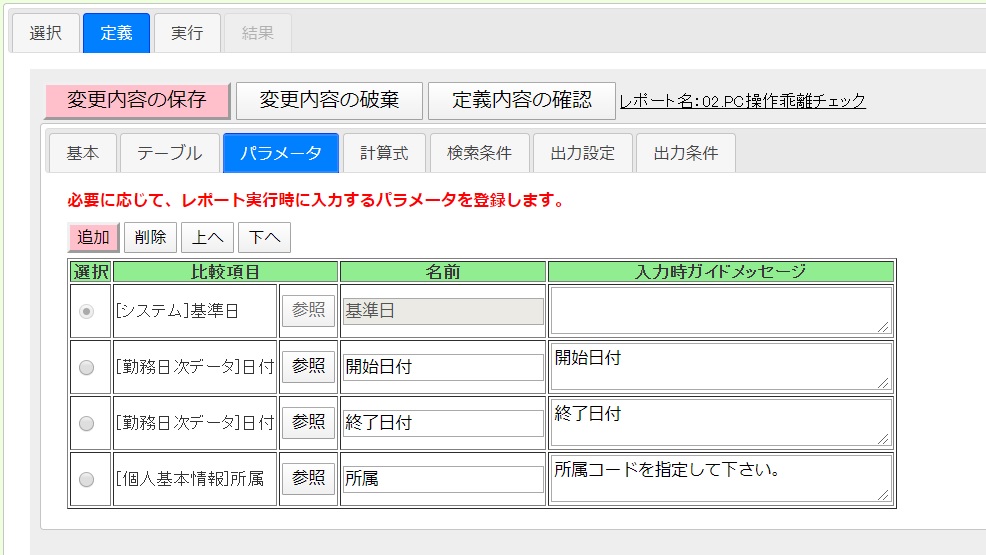986x555 pixels.
Task: Open the 基本 sub-tab
Action: point(83,153)
